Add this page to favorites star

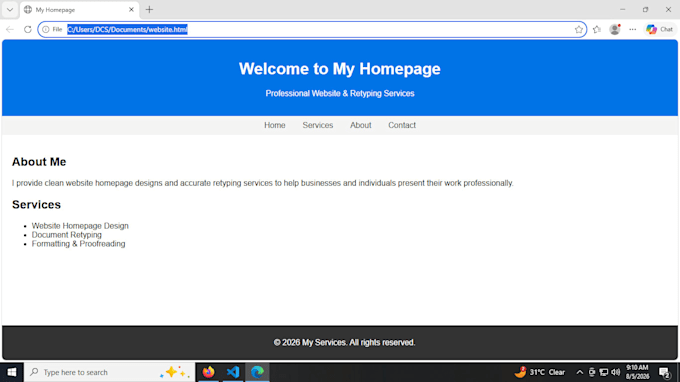pos(579,29)
